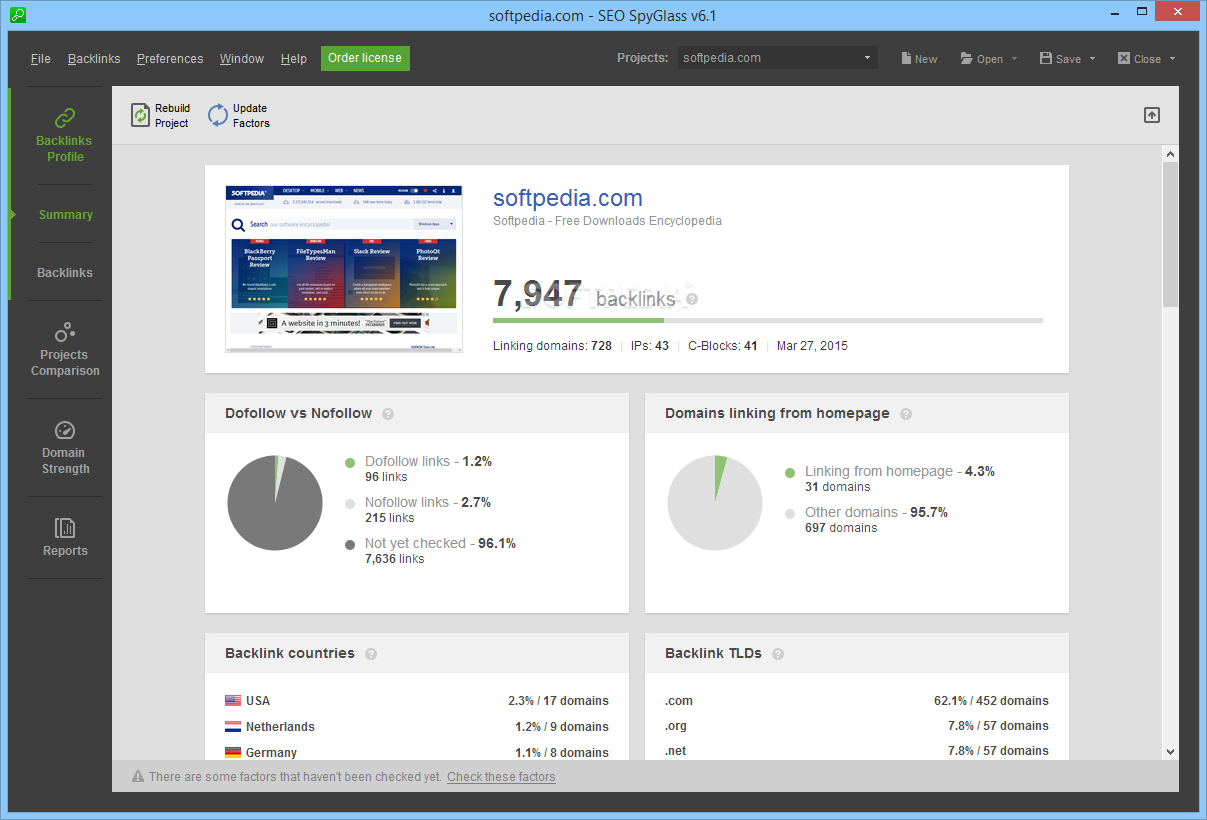Click the export/upload arrow icon at top right

pos(1152,115)
